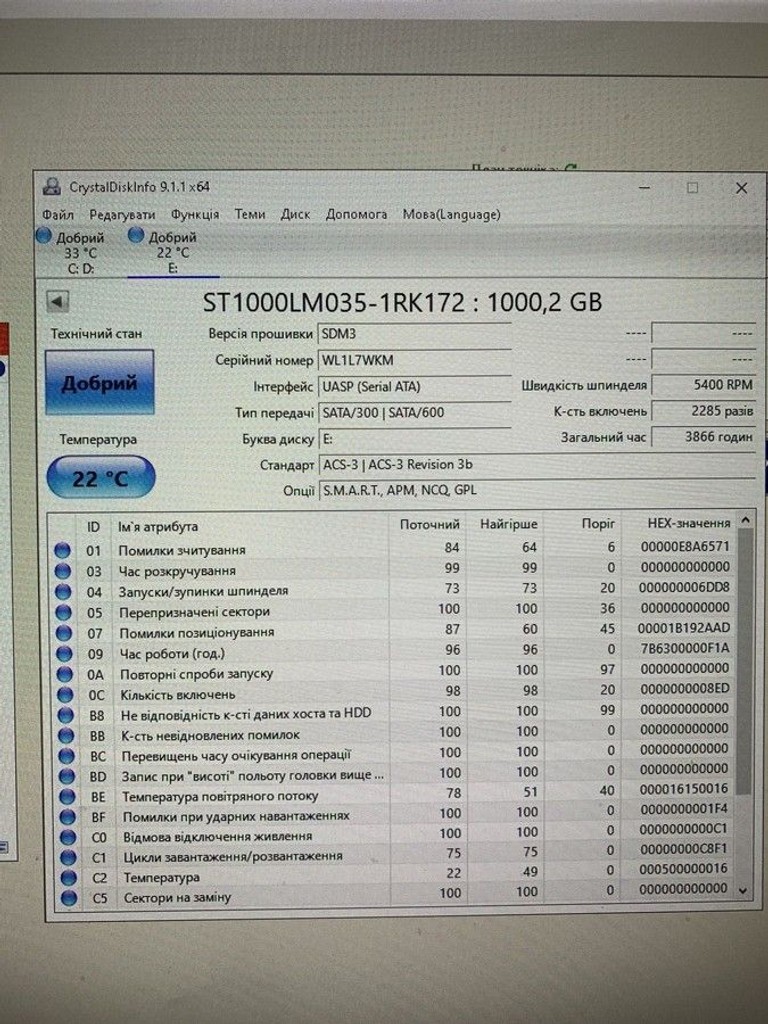The height and width of the screenshot is (1024, 768).
Task: Click the status dot for attribute C1
Action: click(68, 857)
